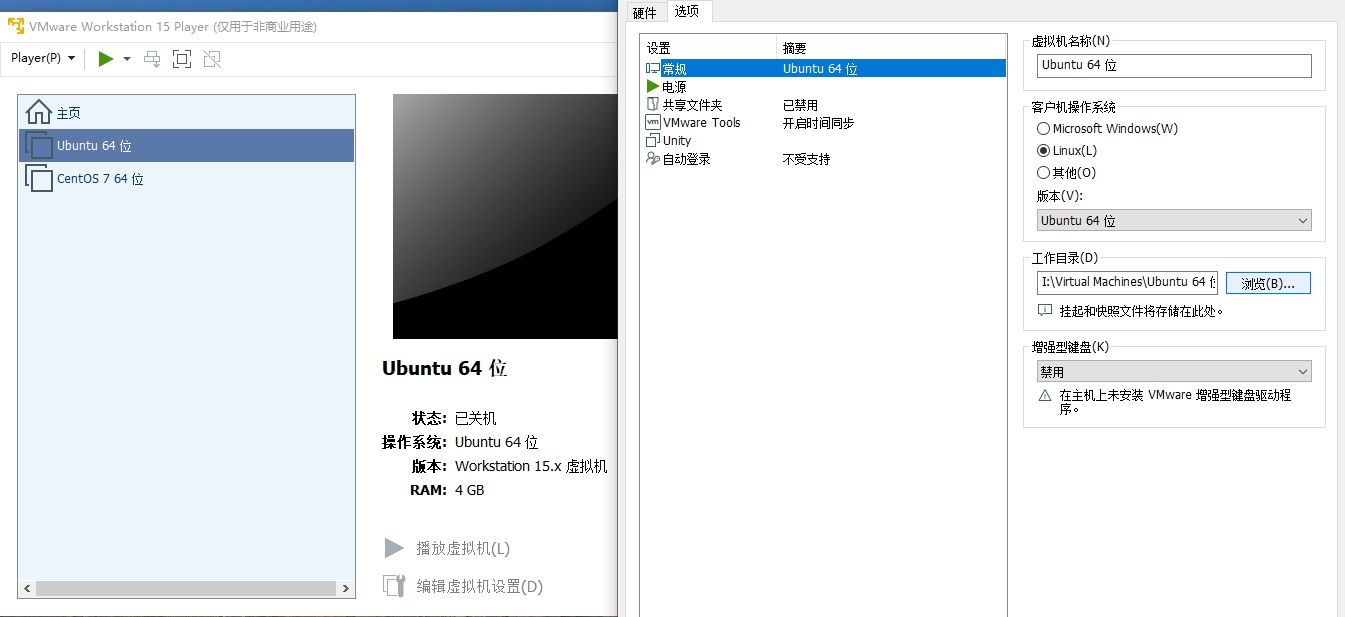Click the VMware Workstation logo in title bar
Screen dimensions: 1345x617
tap(16, 27)
